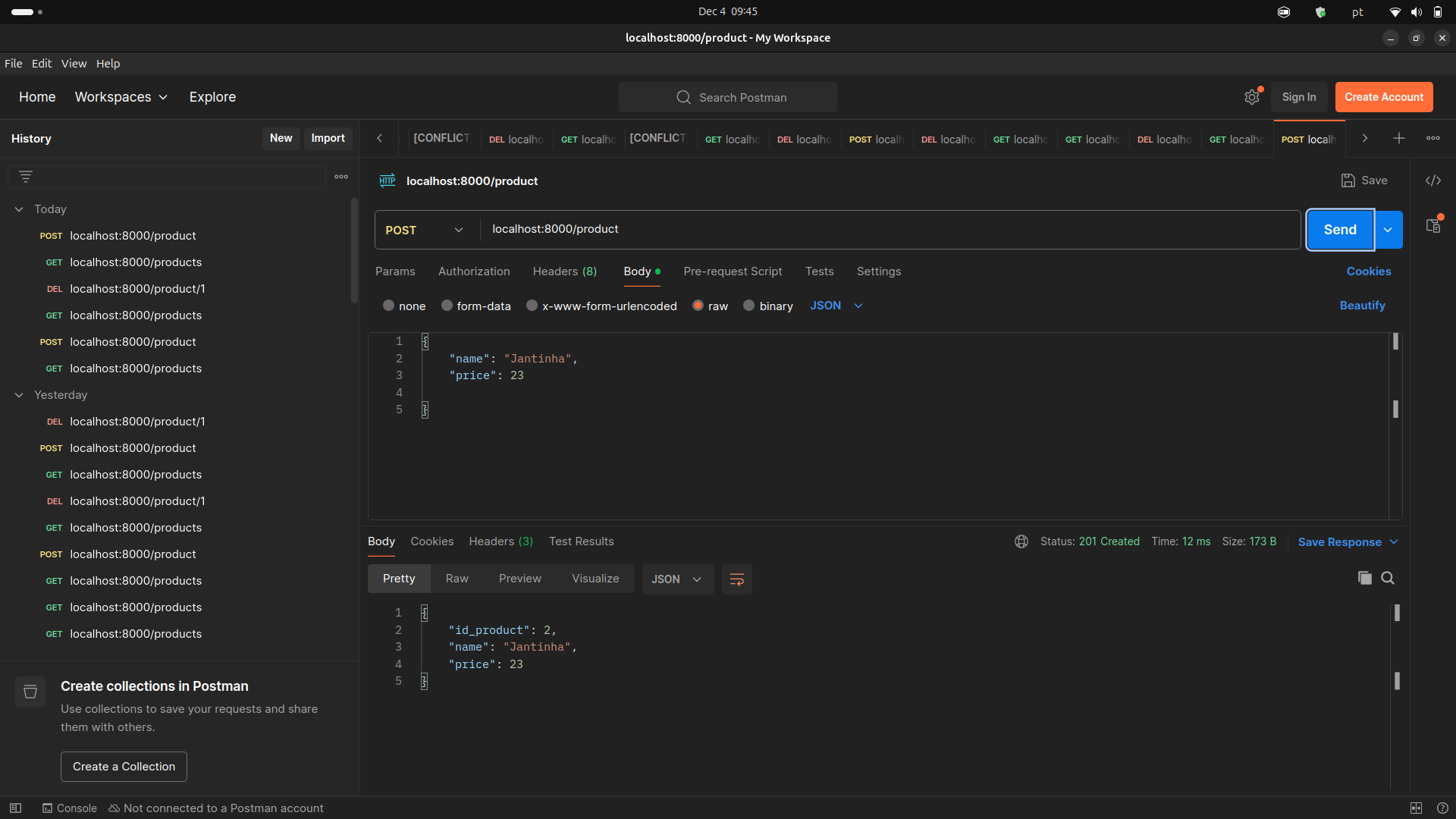
Task: Click the Beautify link
Action: [1362, 306]
